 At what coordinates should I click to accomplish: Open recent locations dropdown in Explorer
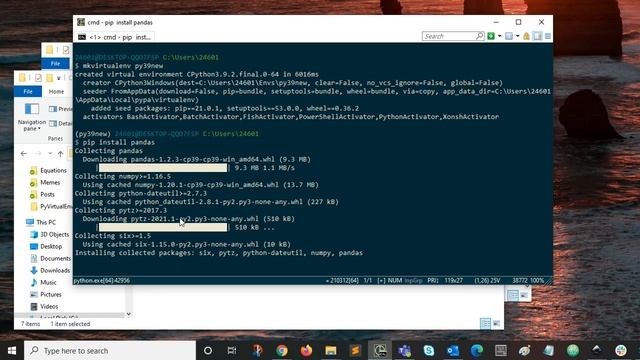pos(50,153)
